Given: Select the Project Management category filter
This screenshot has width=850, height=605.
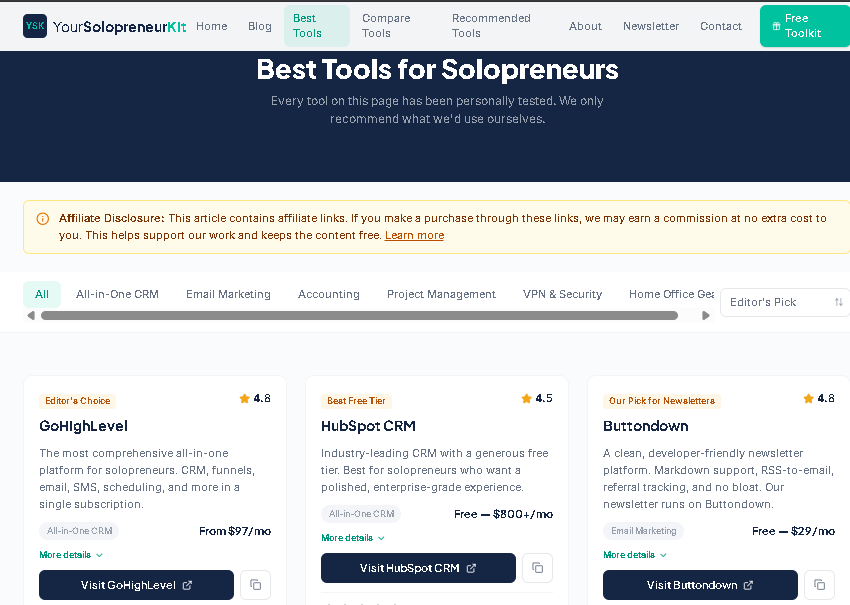Looking at the screenshot, I should (x=441, y=294).
